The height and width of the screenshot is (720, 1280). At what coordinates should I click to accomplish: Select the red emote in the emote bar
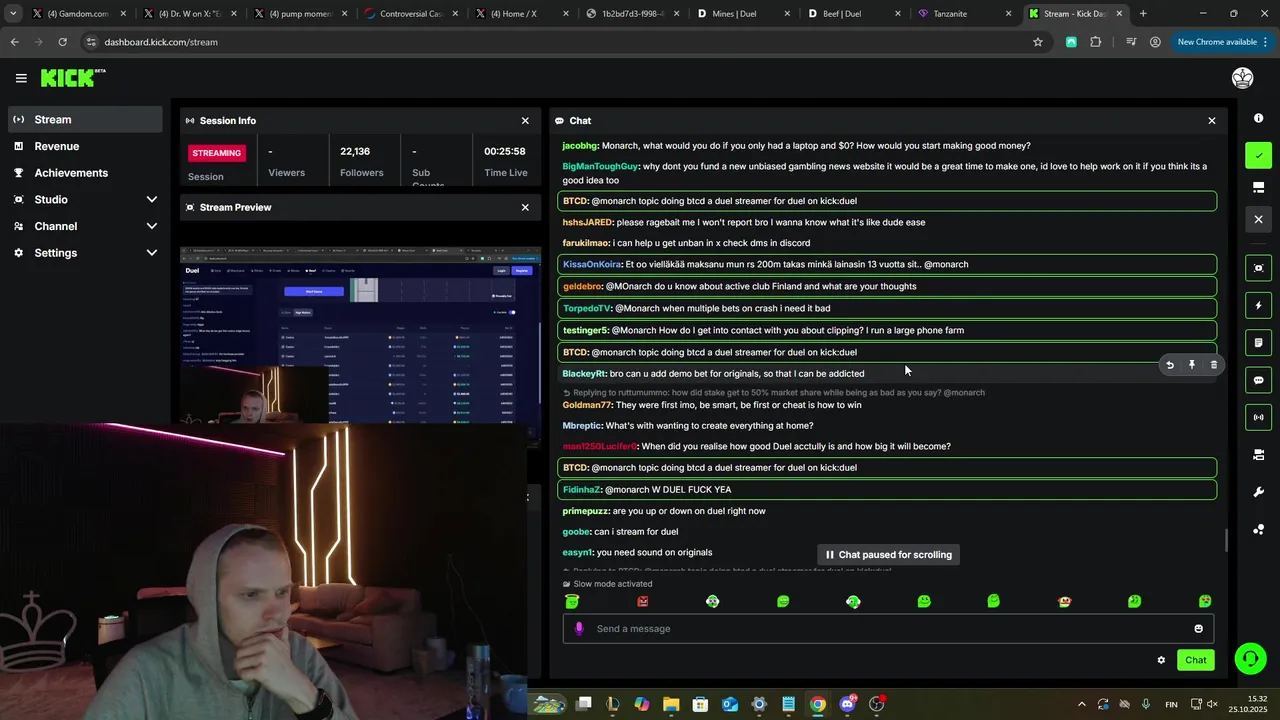(x=643, y=601)
